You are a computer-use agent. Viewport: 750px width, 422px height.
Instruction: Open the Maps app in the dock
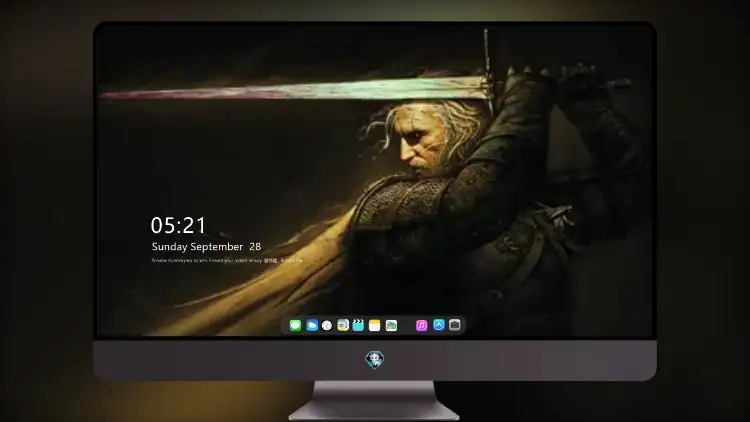point(391,325)
